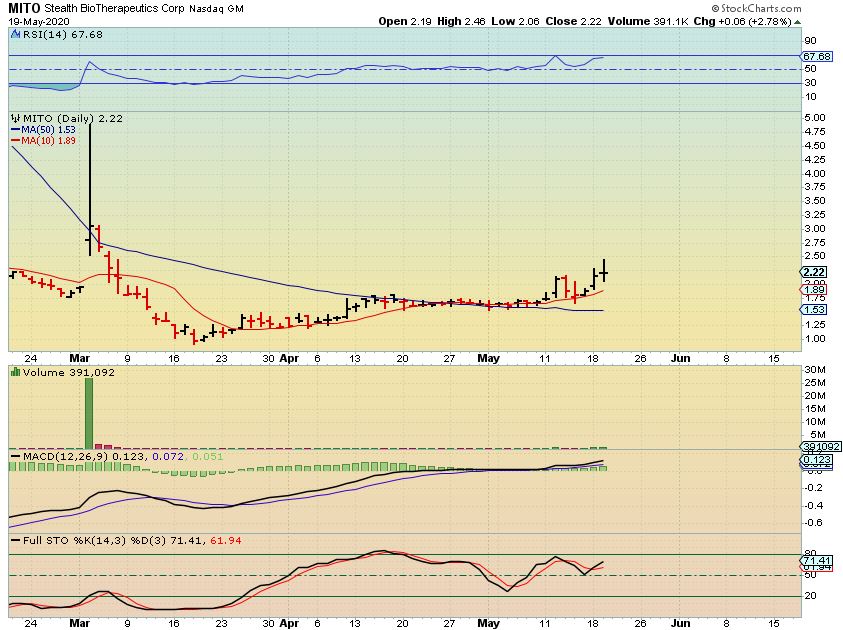Click the High 2.46 value
Screen dimensions: 843x630
[461, 22]
